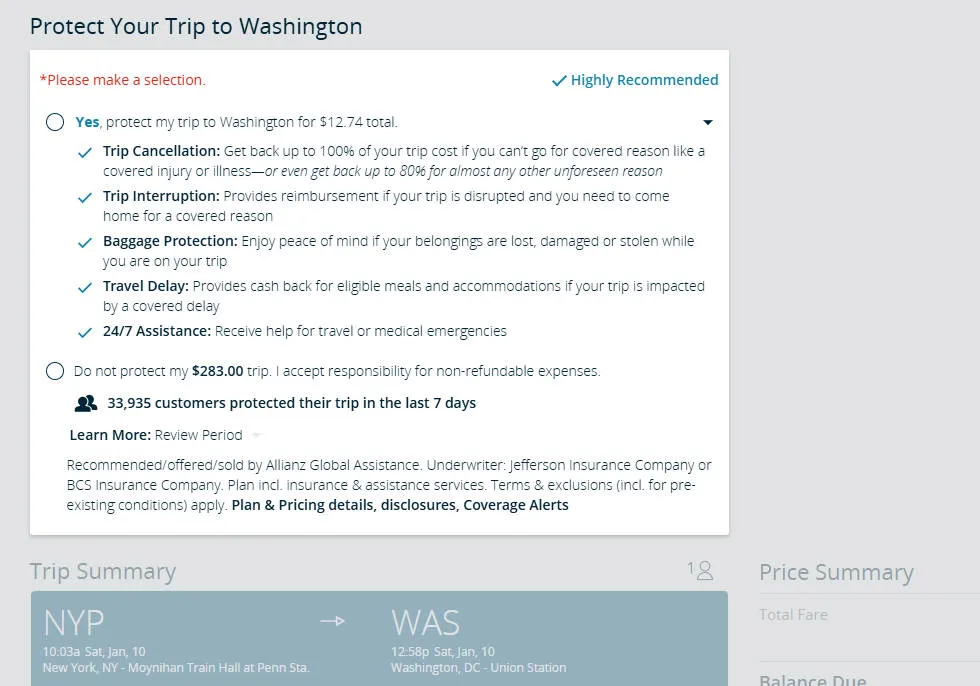This screenshot has width=980, height=686.
Task: Click the WAS arrival station code
Action: click(x=425, y=623)
